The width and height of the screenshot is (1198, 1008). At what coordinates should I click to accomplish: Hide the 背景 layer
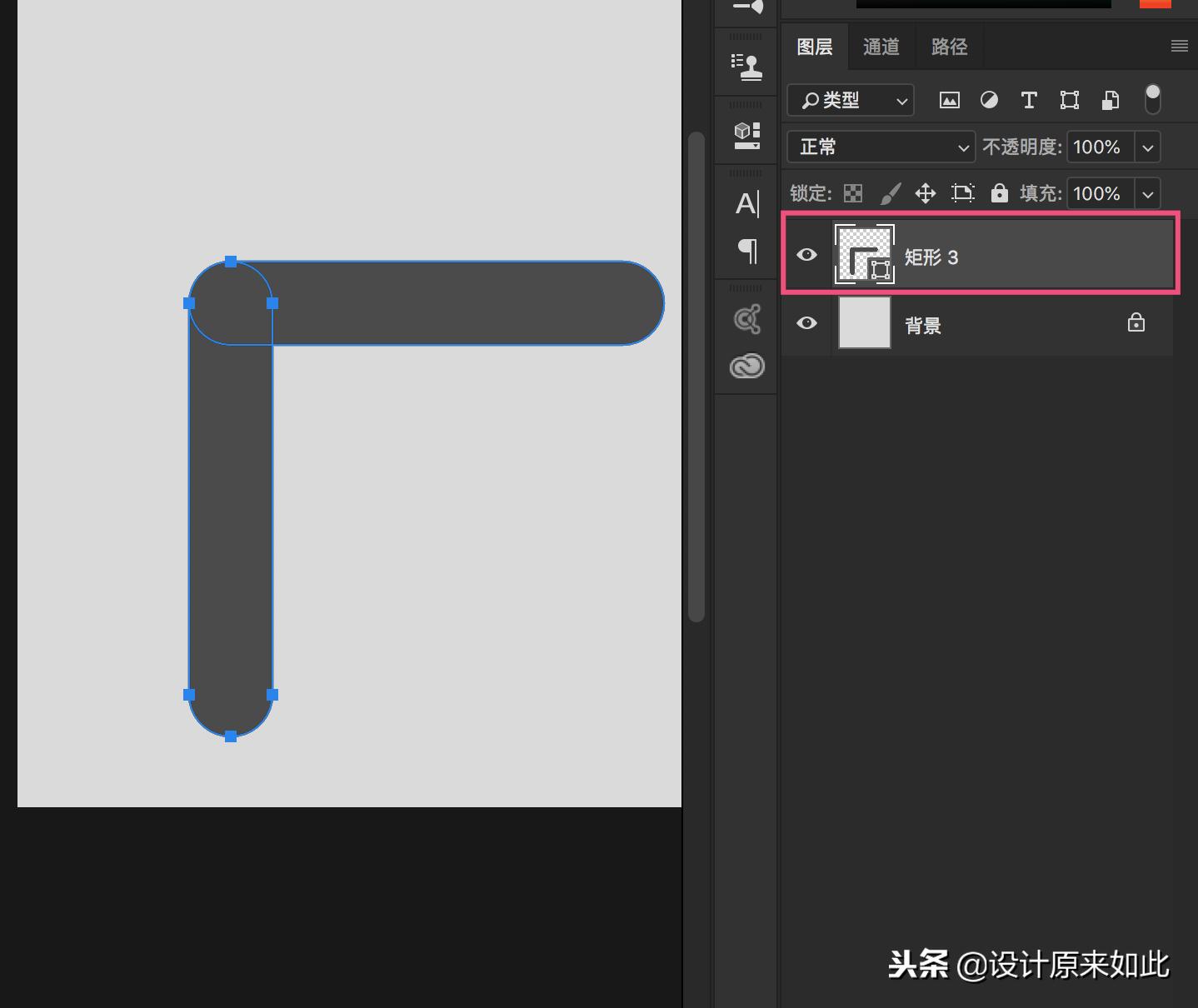(x=806, y=324)
